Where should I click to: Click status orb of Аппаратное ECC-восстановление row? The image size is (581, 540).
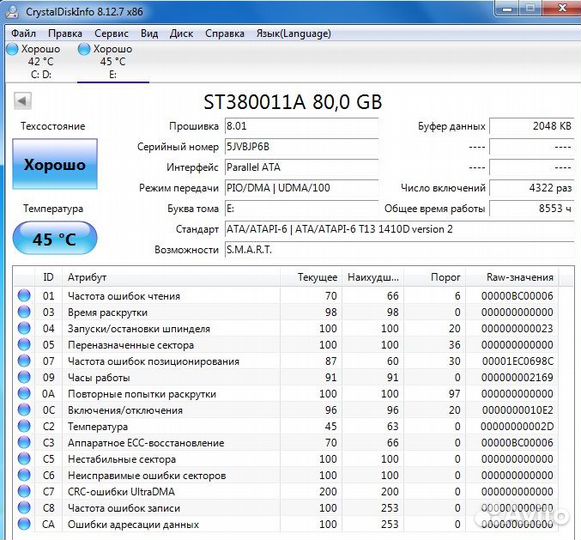[24, 442]
